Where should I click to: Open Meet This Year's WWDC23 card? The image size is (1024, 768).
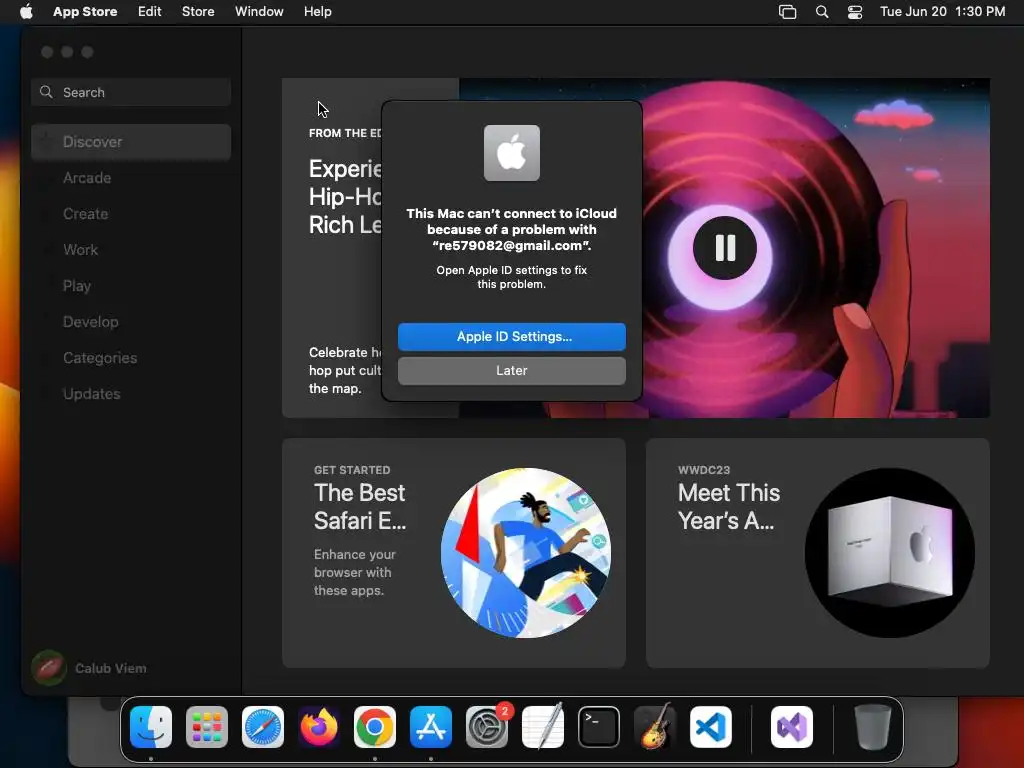pos(818,552)
